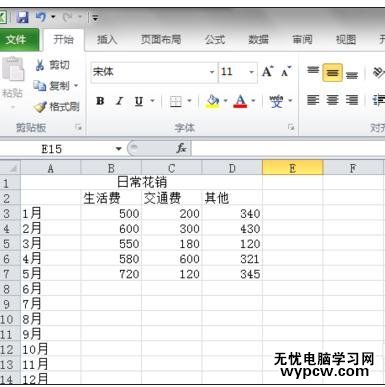Toggle underline formatting
The height and width of the screenshot is (387, 385).
click(x=139, y=101)
